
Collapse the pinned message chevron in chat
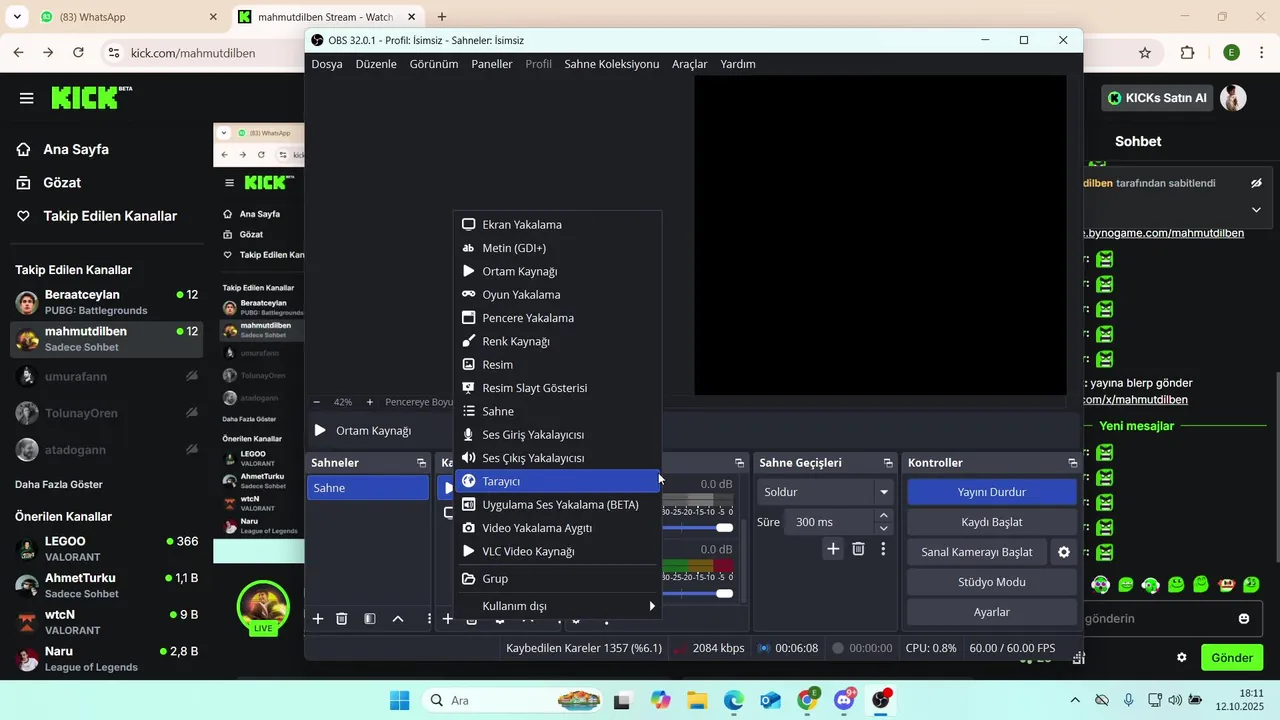[x=1256, y=210]
